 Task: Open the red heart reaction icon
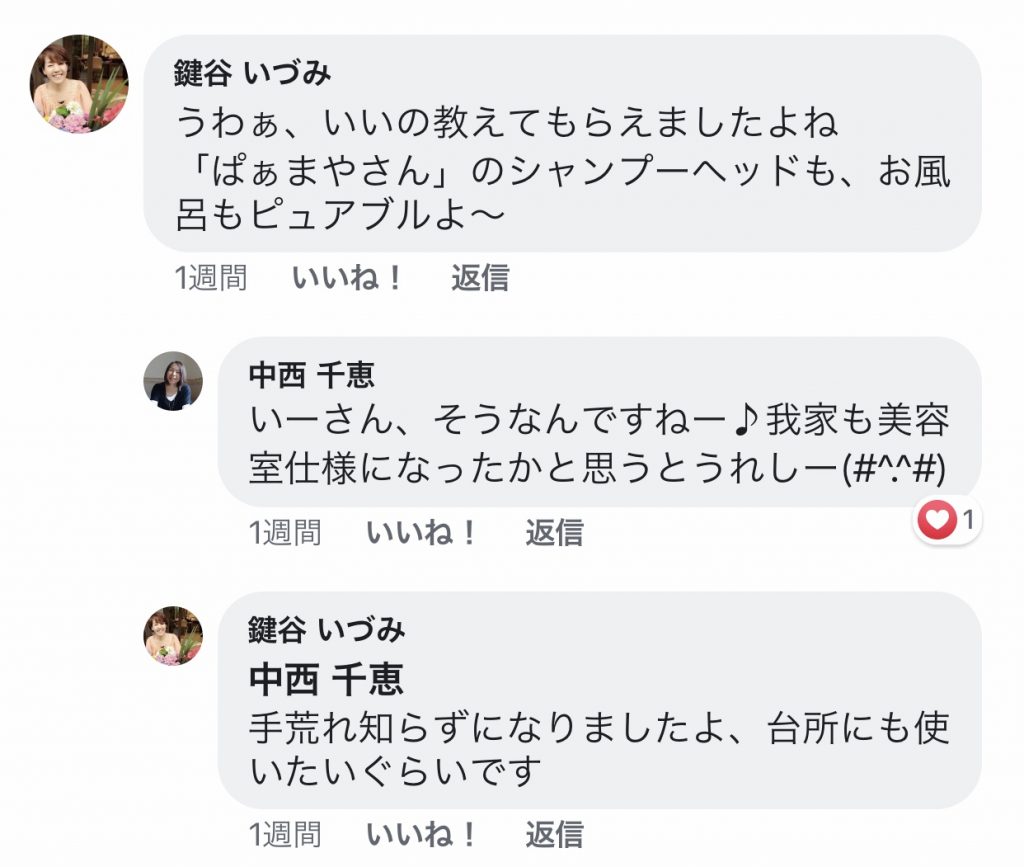(936, 520)
